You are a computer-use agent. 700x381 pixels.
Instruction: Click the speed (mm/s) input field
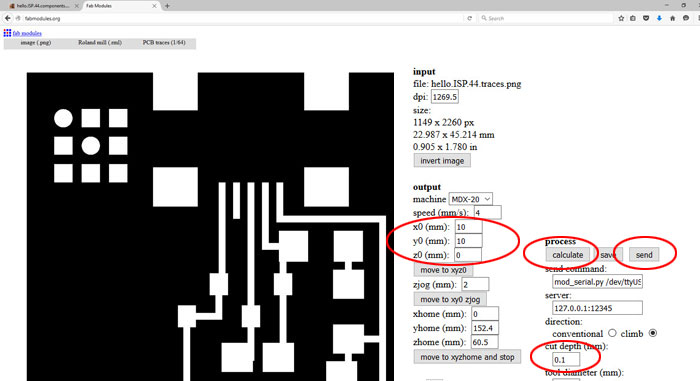coord(488,213)
